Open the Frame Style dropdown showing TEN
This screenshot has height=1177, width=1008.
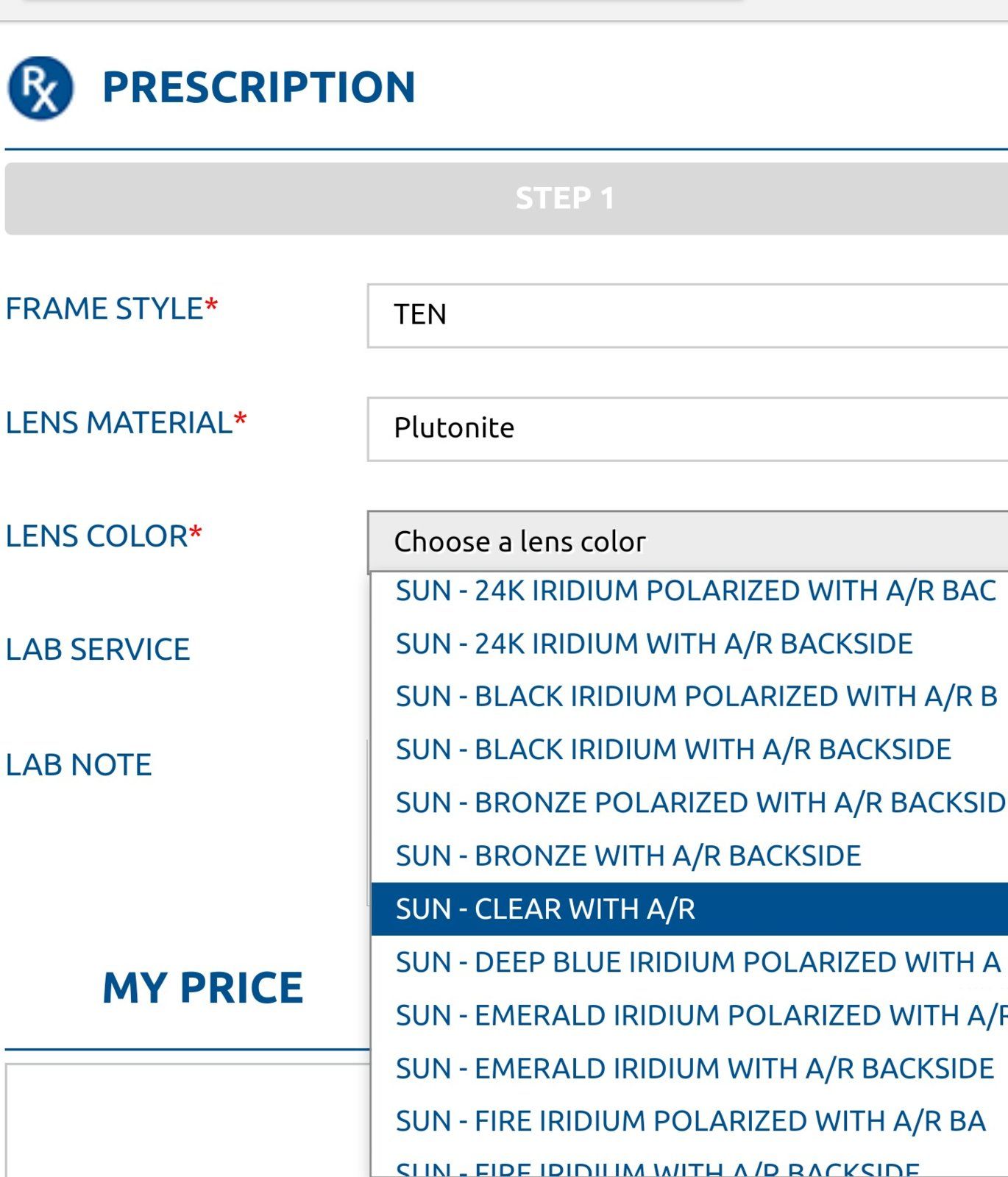[x=687, y=315]
